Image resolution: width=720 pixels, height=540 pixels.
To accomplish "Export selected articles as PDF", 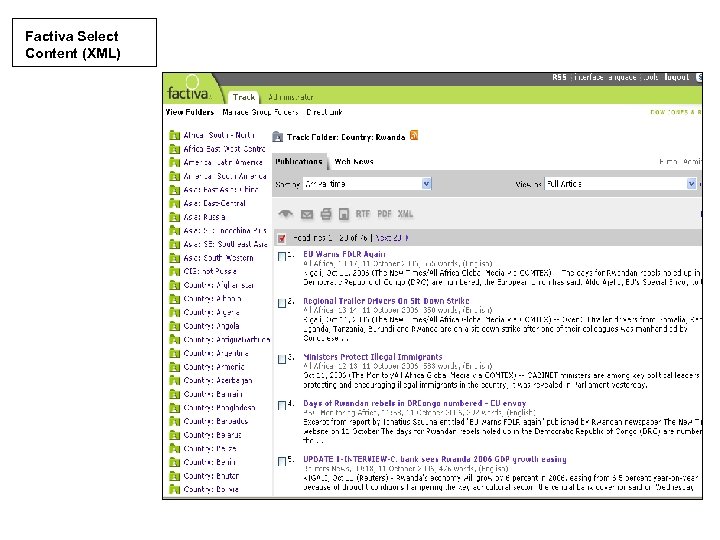I will coord(384,214).
